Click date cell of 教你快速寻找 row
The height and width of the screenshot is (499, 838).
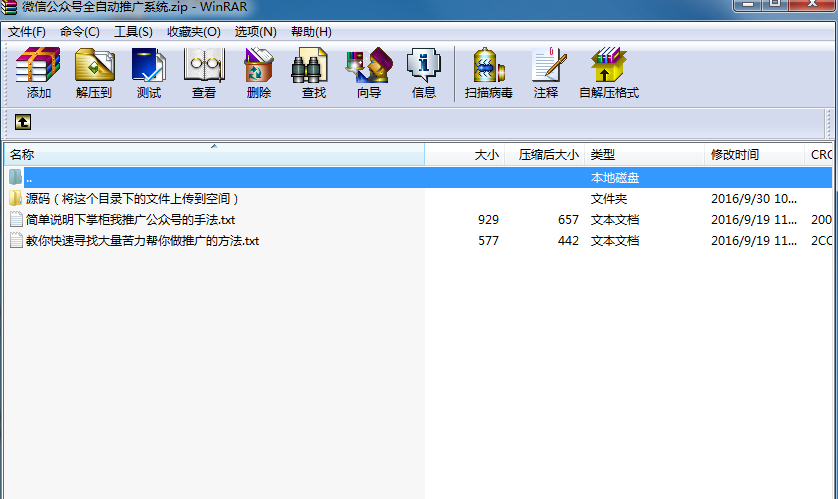point(754,240)
